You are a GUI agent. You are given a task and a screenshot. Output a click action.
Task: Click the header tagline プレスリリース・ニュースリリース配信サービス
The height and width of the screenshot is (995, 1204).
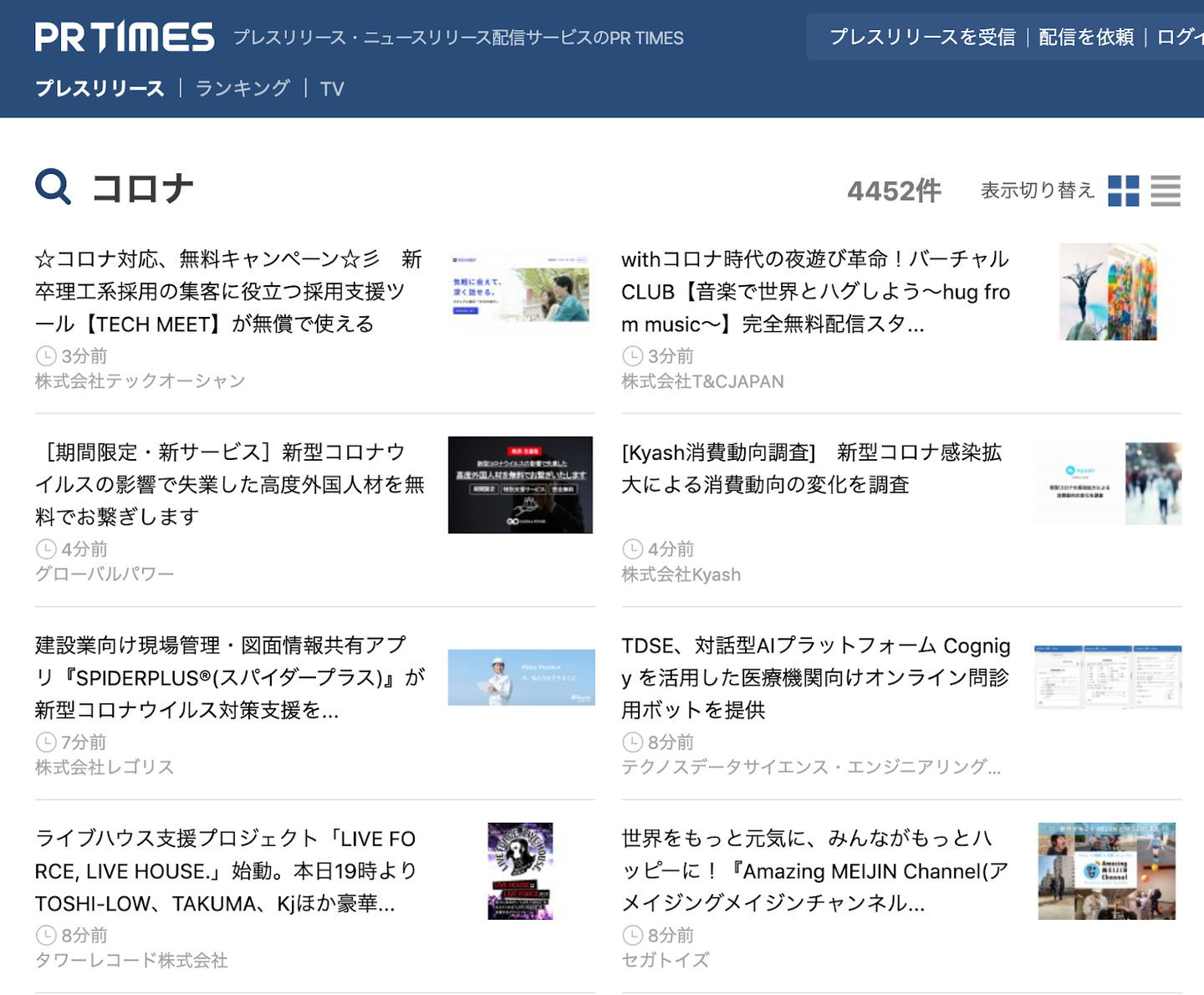458,38
